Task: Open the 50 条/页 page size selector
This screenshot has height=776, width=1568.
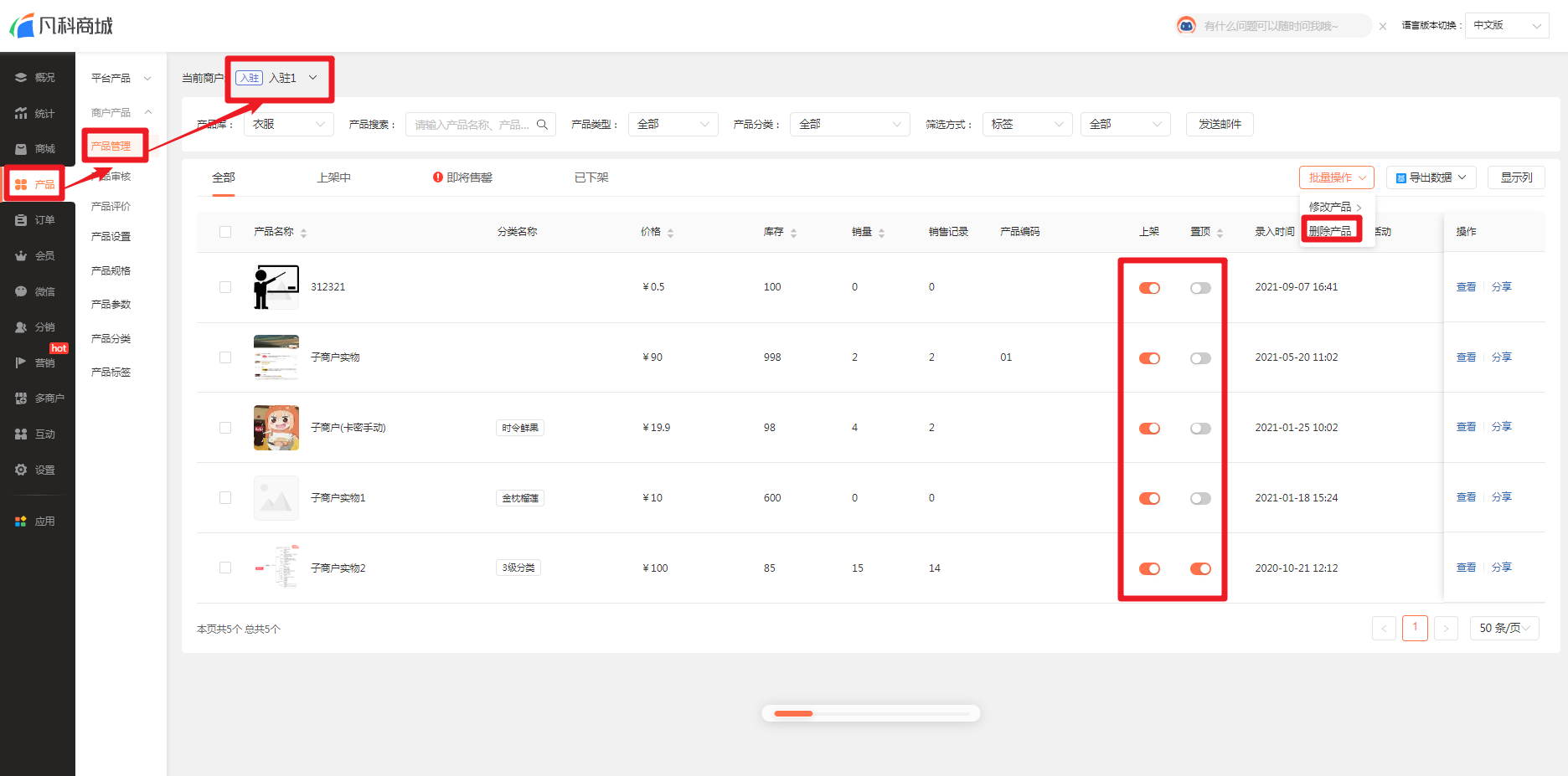Action: [1504, 628]
